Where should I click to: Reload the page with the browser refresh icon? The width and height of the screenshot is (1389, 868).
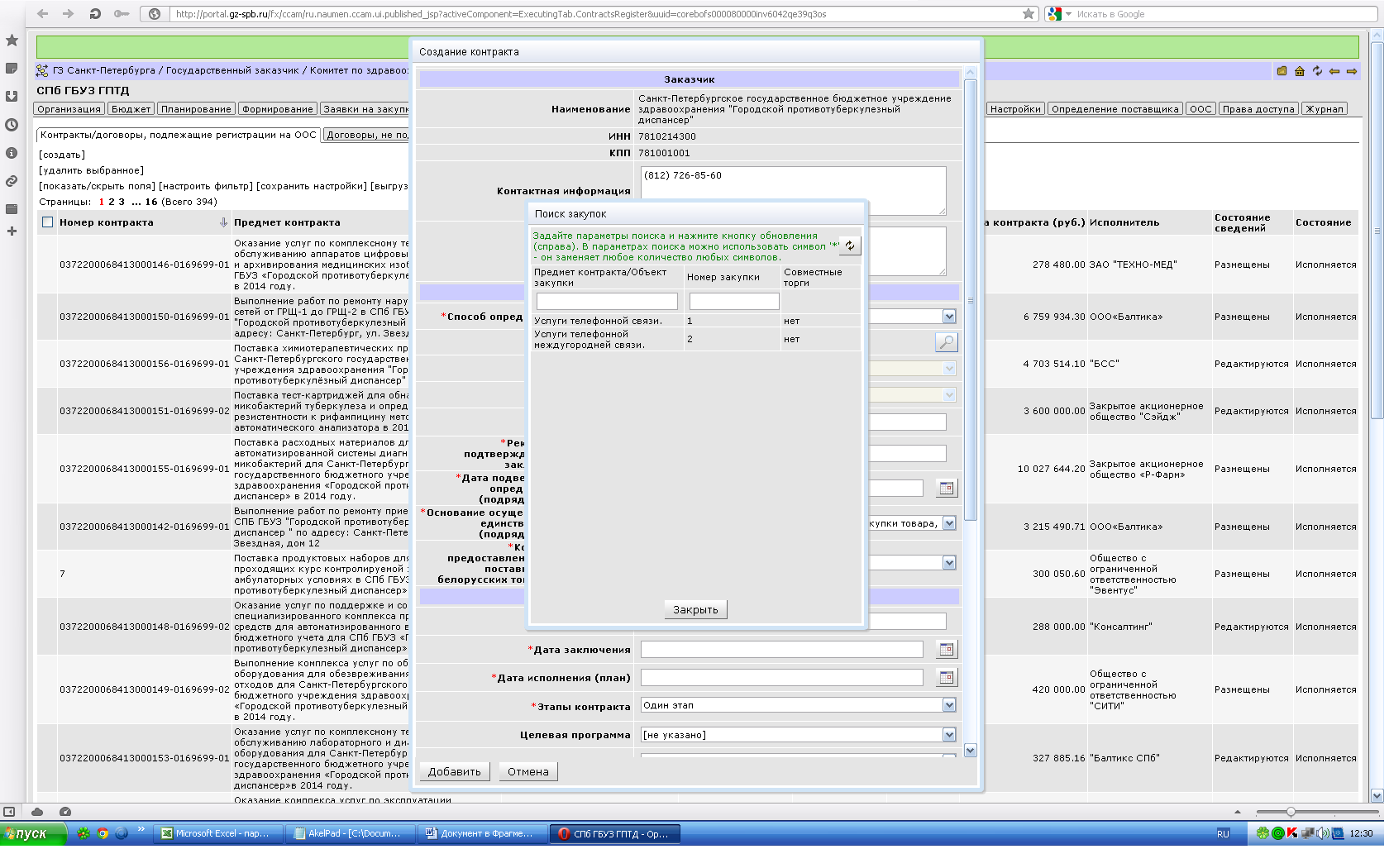coord(95,13)
